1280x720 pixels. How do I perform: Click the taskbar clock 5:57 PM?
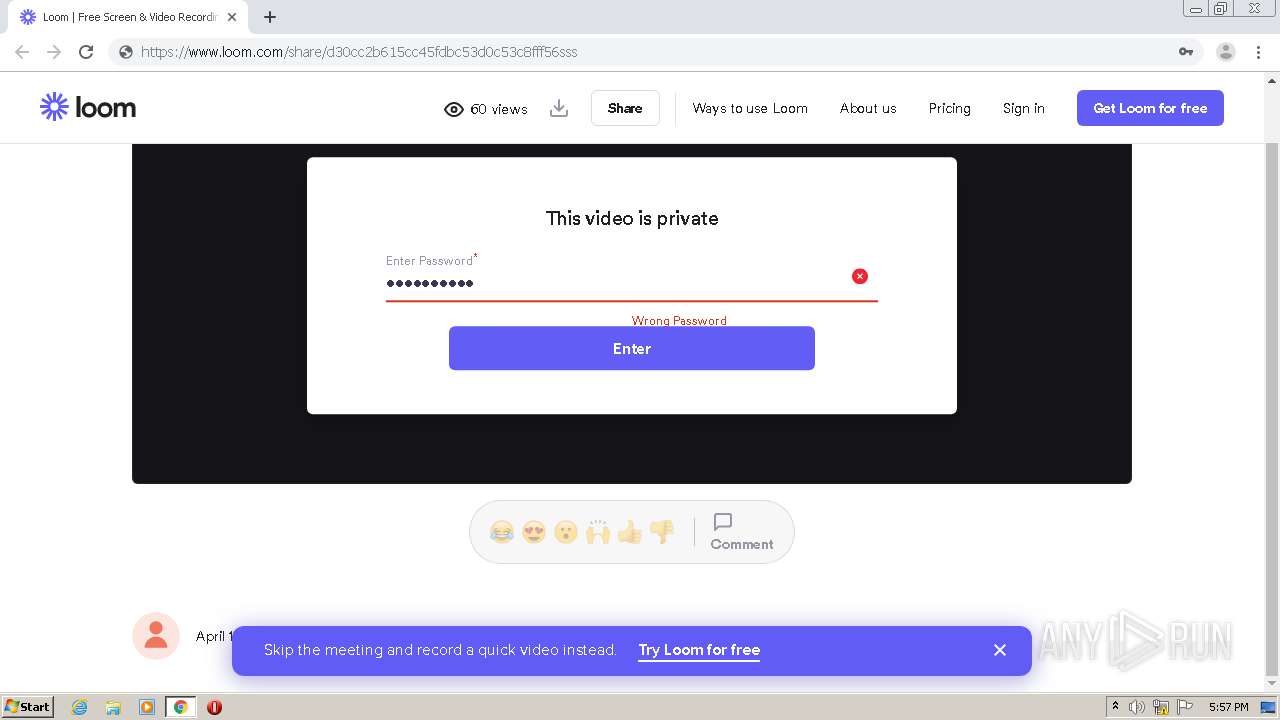tap(1228, 707)
